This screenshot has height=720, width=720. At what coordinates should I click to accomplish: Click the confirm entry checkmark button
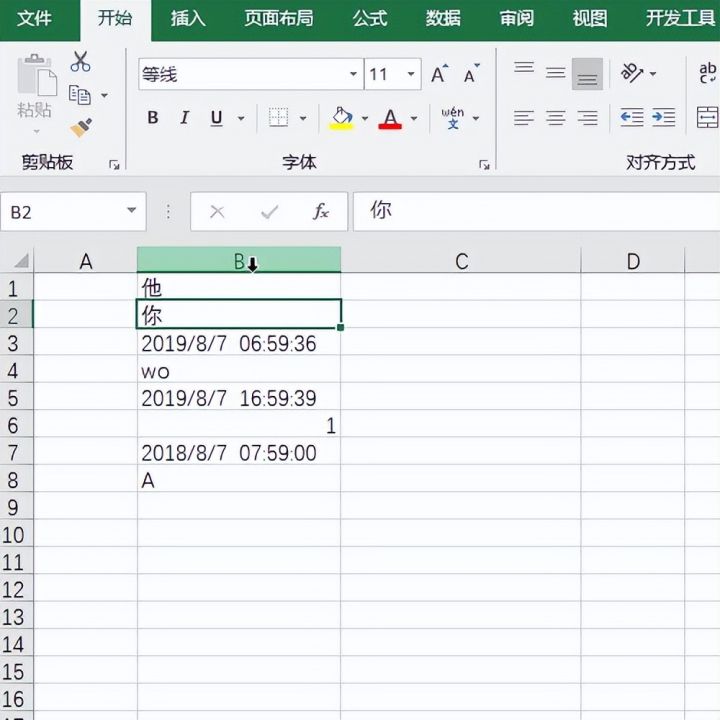pos(269,212)
